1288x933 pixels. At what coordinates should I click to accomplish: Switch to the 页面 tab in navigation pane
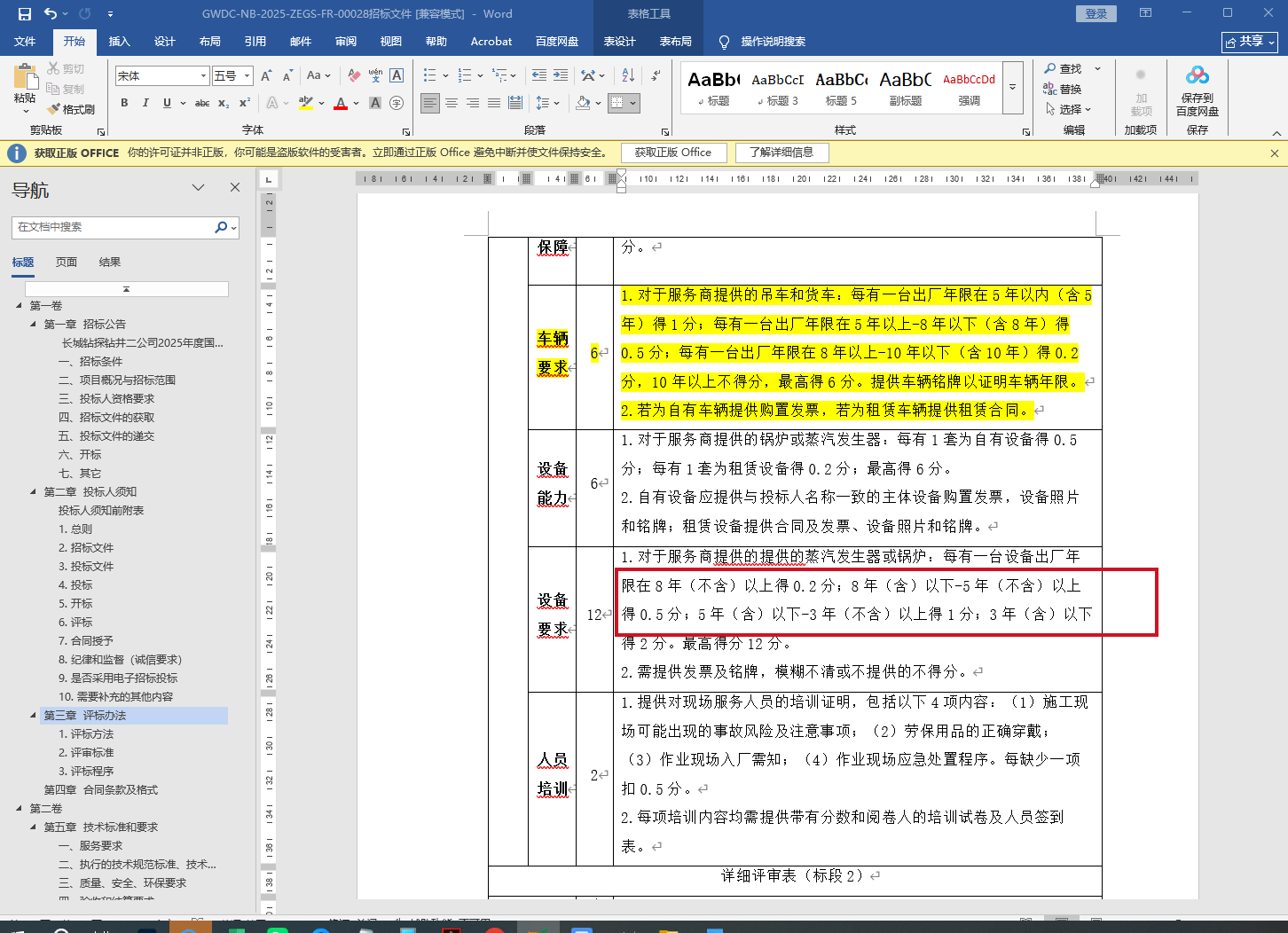click(67, 263)
